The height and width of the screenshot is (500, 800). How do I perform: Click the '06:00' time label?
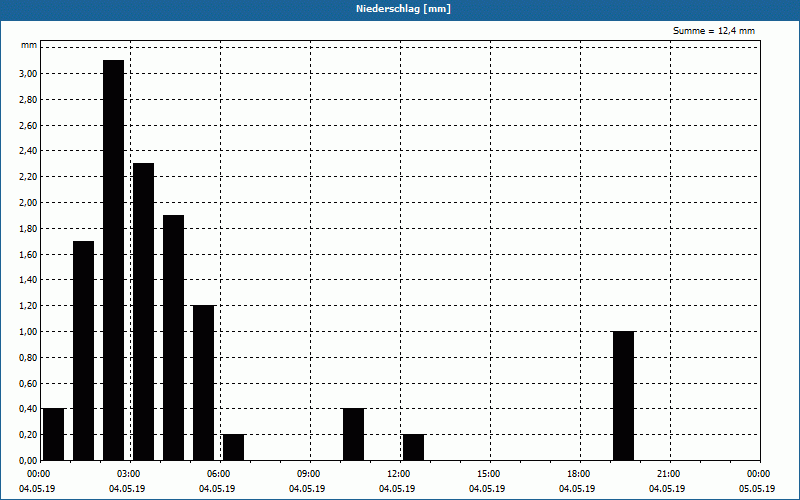point(217,474)
